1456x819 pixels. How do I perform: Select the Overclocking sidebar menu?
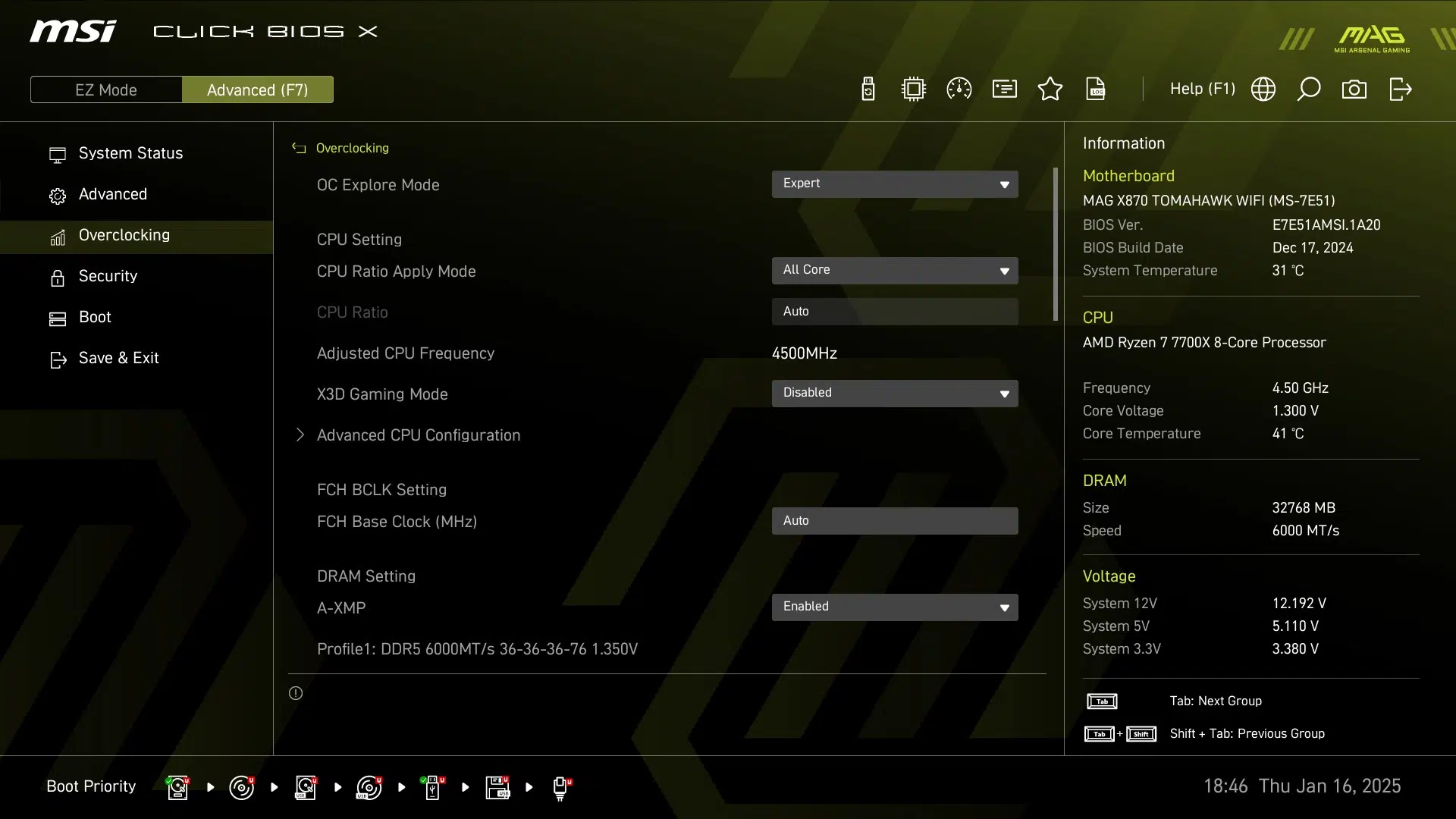pos(136,236)
